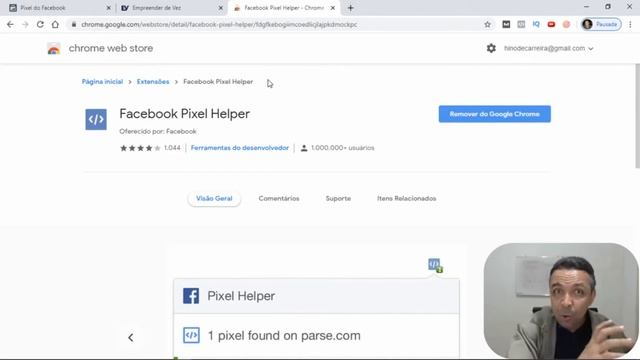Go to Extensões breadcrumb
This screenshot has height=360, width=640.
pyautogui.click(x=153, y=82)
